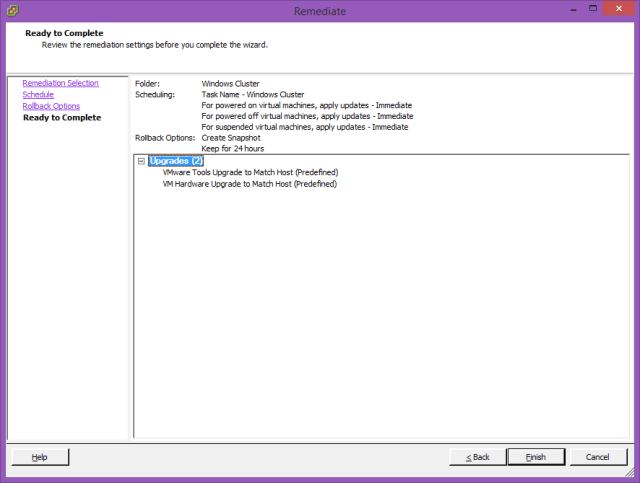Screen dimensions: 640x483
Task: Select VM Hardware Upgrade to Match Host
Action: tap(250, 184)
